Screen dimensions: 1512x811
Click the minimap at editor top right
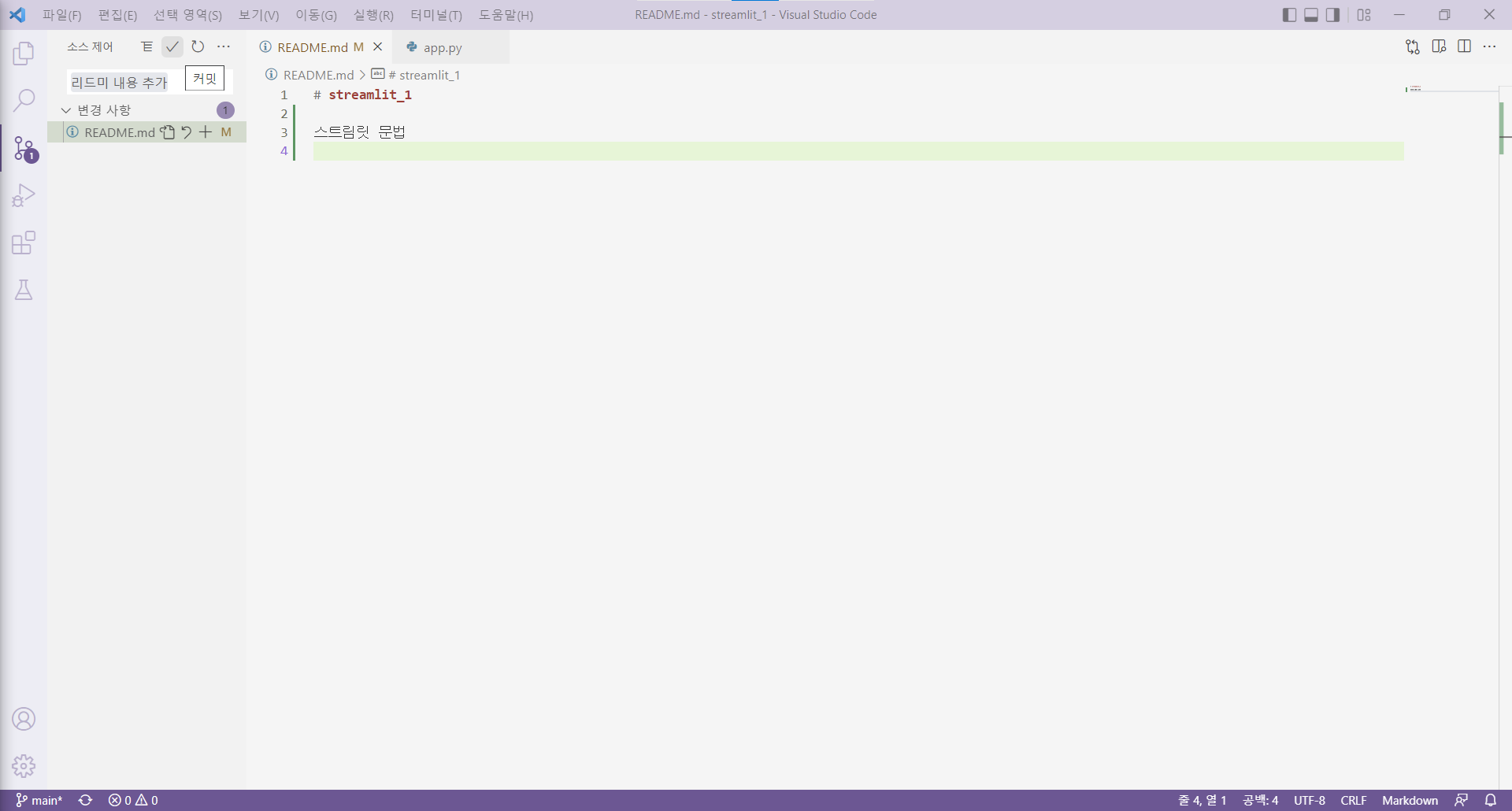point(1451,89)
